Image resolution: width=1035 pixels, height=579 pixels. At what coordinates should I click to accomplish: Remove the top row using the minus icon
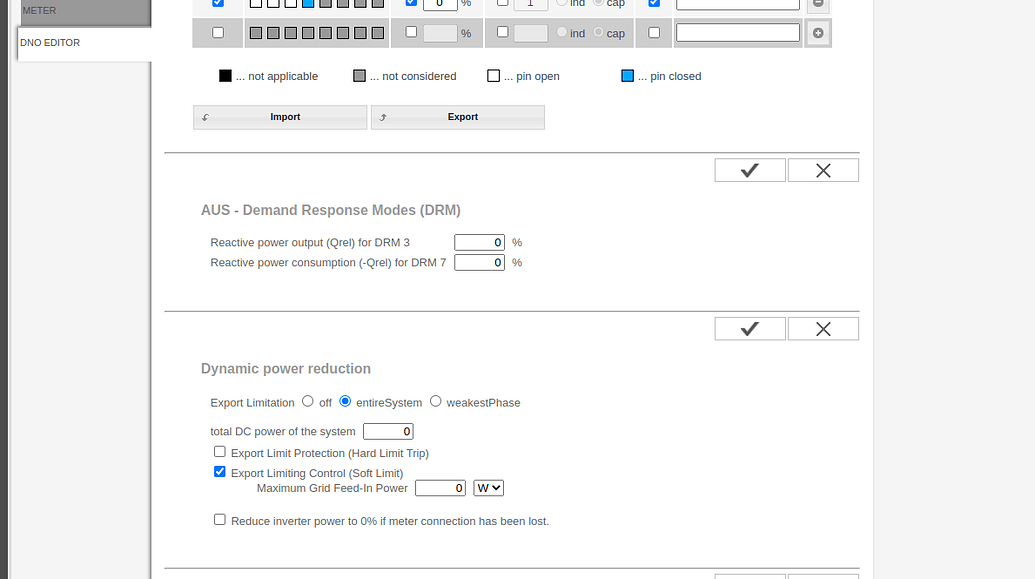(x=817, y=4)
